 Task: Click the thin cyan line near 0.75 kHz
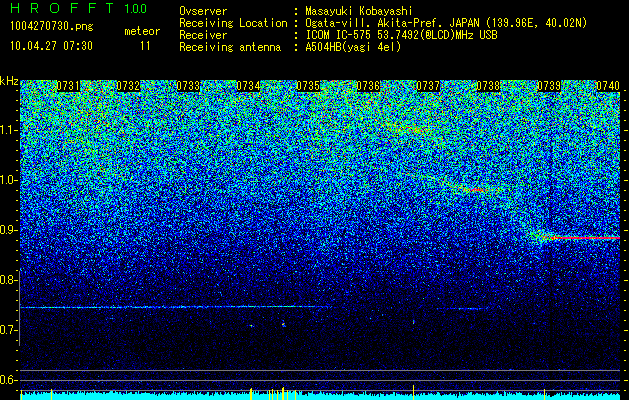click(174, 307)
